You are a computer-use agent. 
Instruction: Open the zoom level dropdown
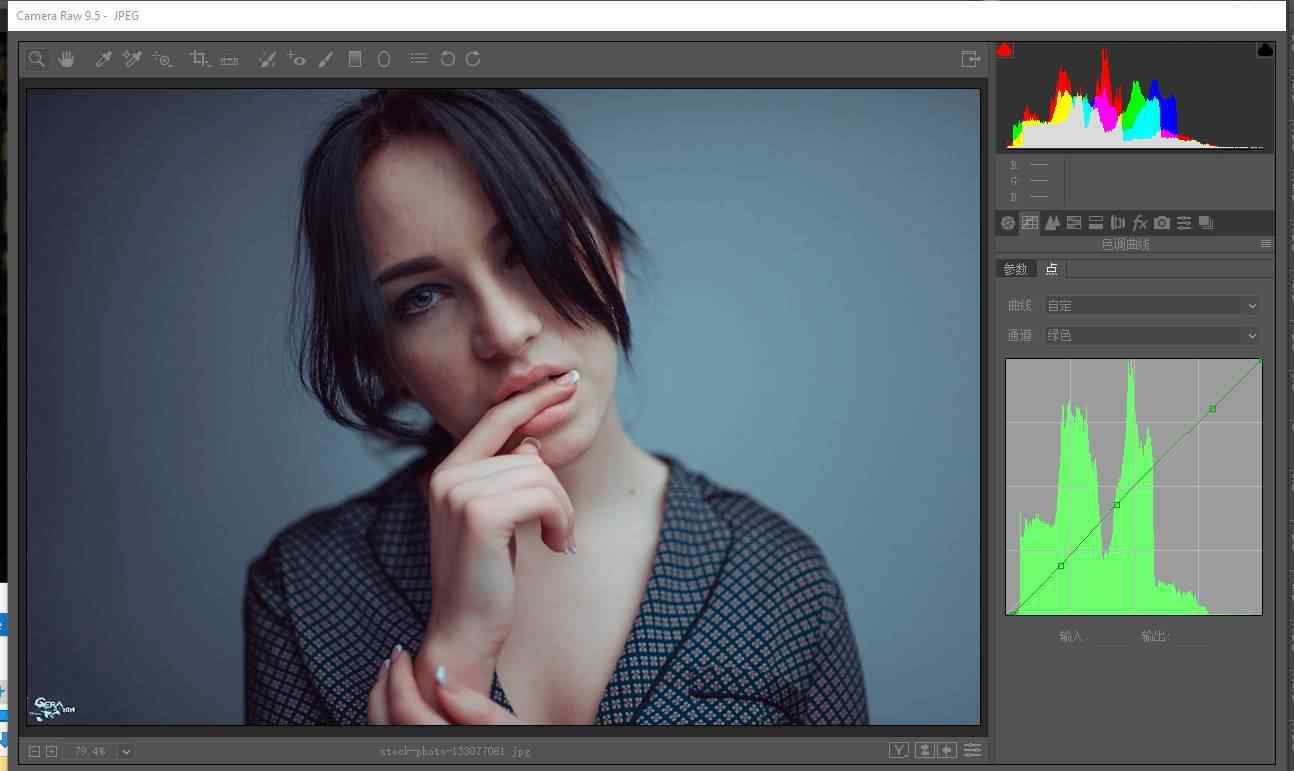126,751
